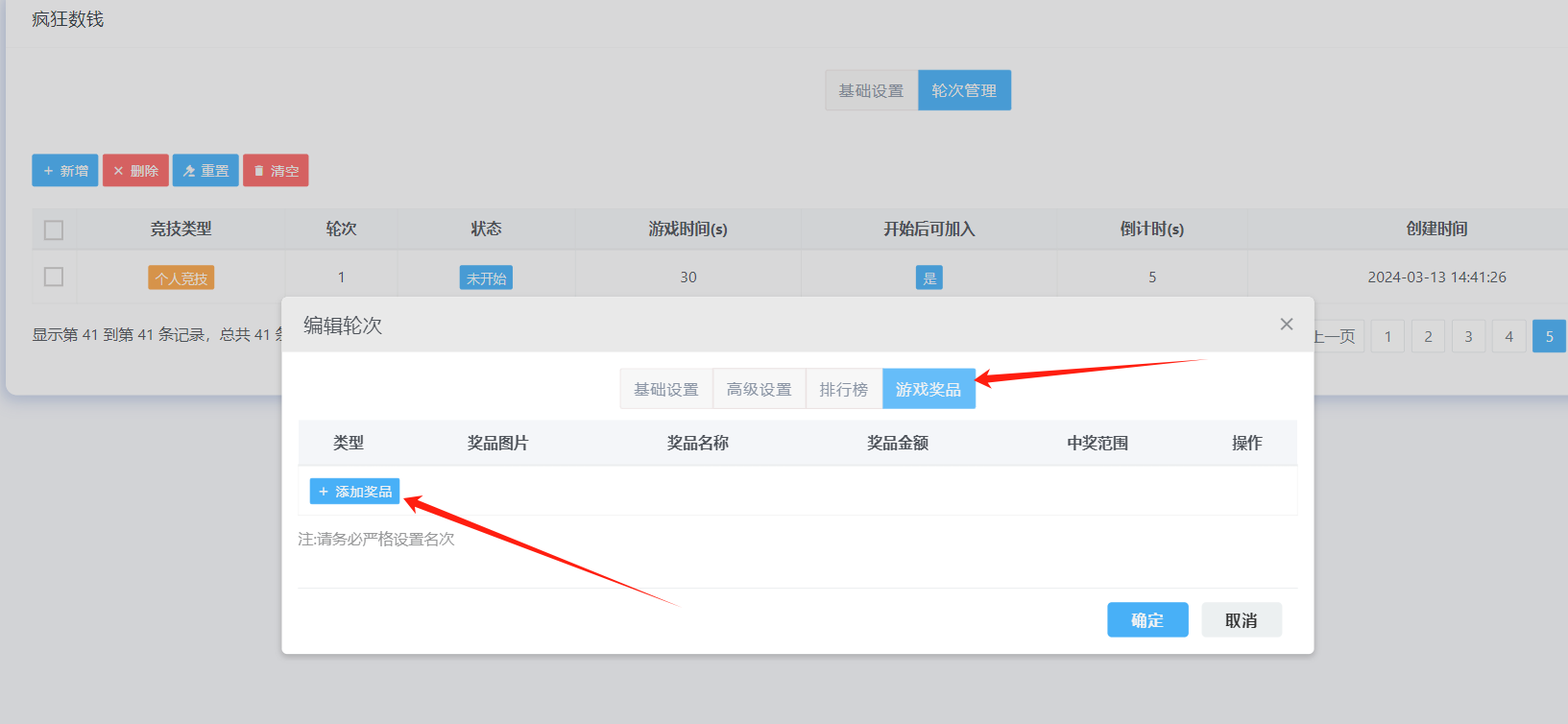Switch to the top 基础设置 tab
1568x724 pixels.
pos(872,90)
